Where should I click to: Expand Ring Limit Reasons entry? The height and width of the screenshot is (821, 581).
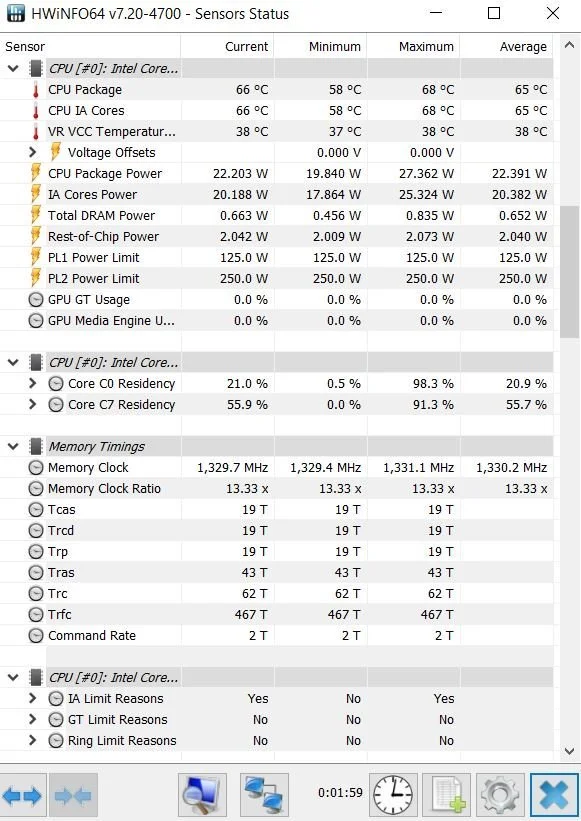coord(32,740)
